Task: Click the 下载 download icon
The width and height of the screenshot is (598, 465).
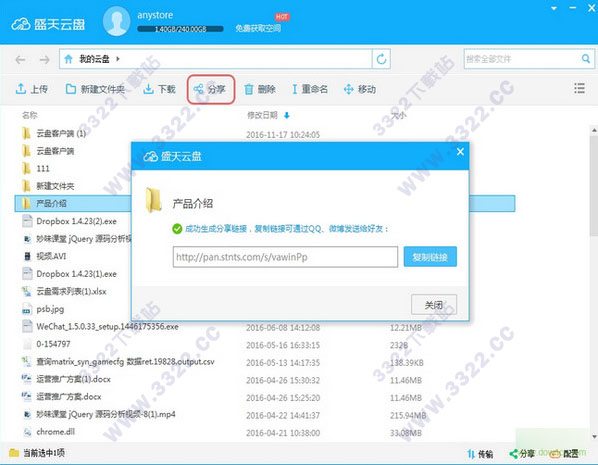Action: point(148,89)
